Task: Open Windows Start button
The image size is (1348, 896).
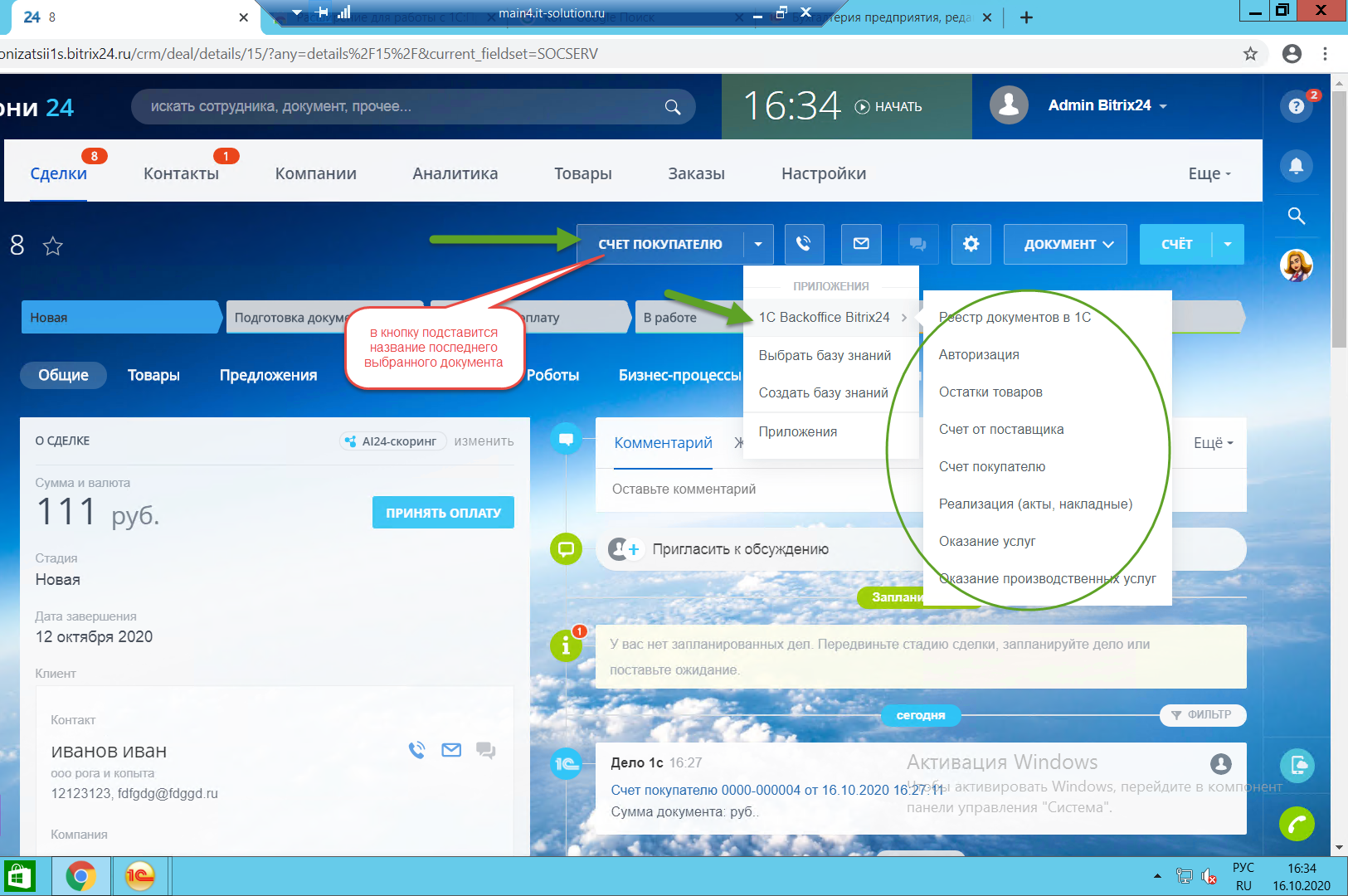Action: 18,876
